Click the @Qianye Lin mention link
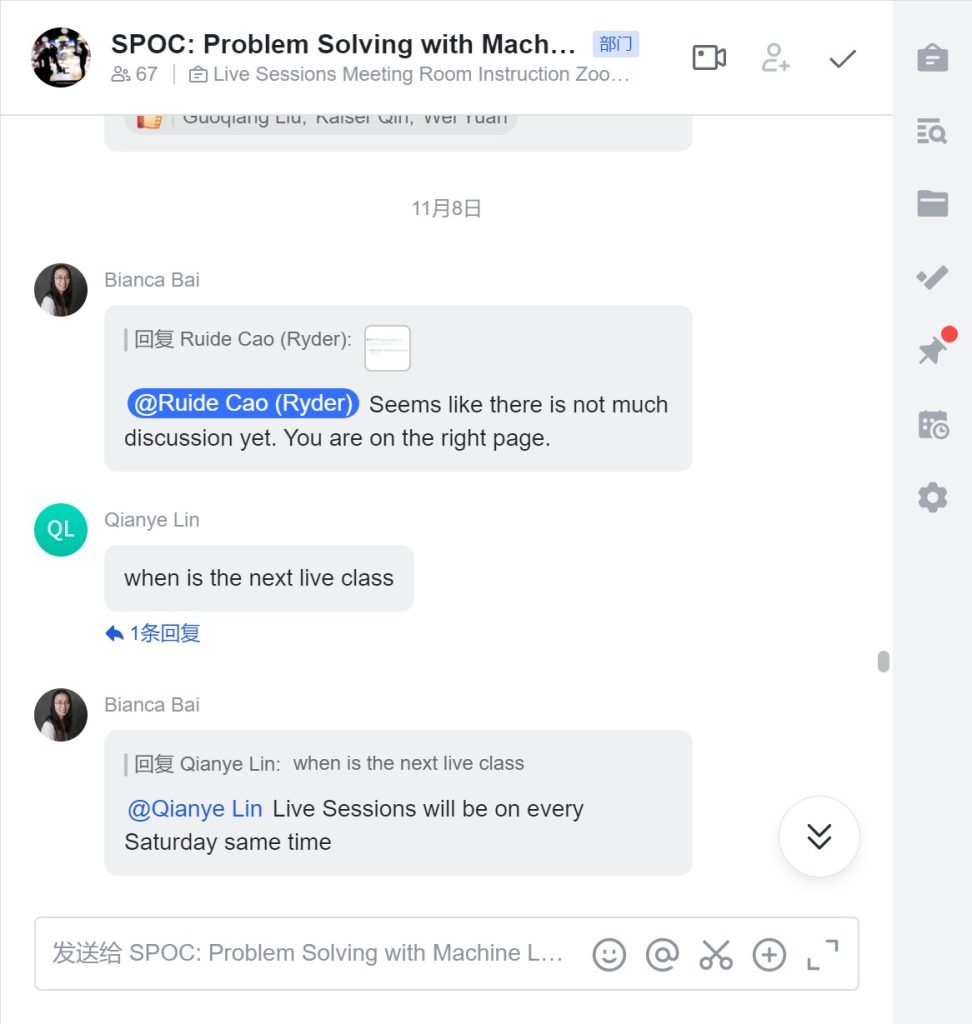This screenshot has height=1024, width=972. tap(195, 808)
